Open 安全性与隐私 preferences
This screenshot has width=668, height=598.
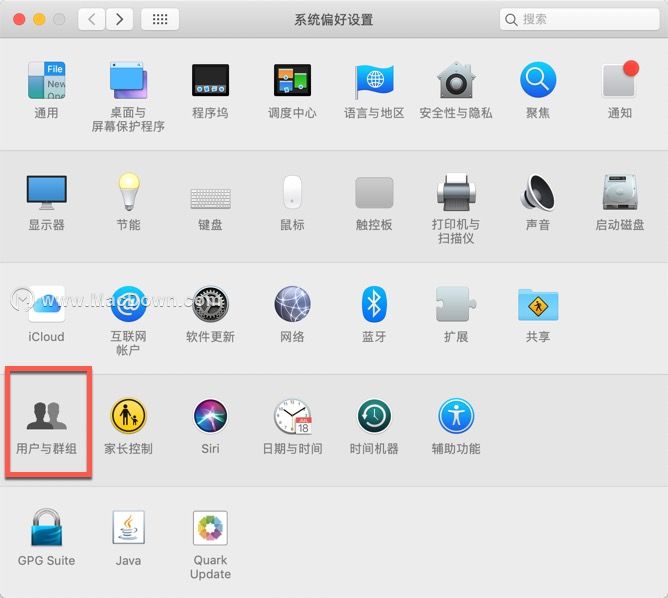456,80
